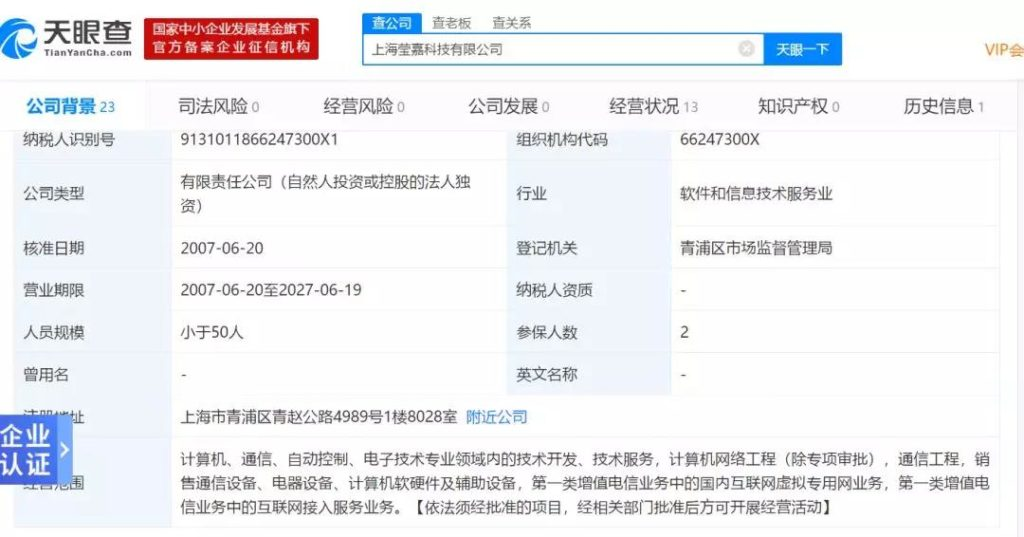Click the 纳税人识别号 label

point(69,139)
